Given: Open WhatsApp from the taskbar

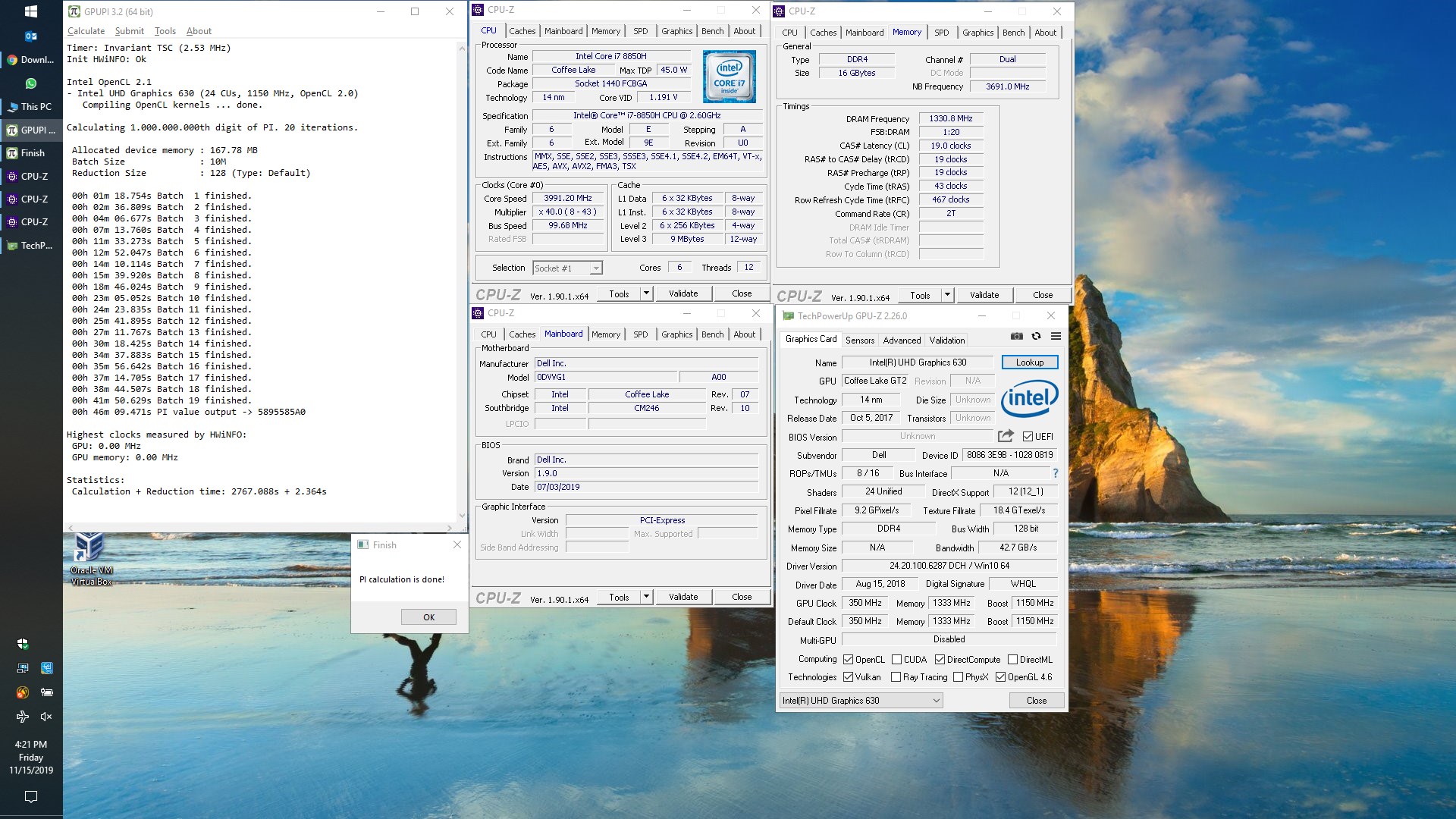Looking at the screenshot, I should pyautogui.click(x=31, y=83).
